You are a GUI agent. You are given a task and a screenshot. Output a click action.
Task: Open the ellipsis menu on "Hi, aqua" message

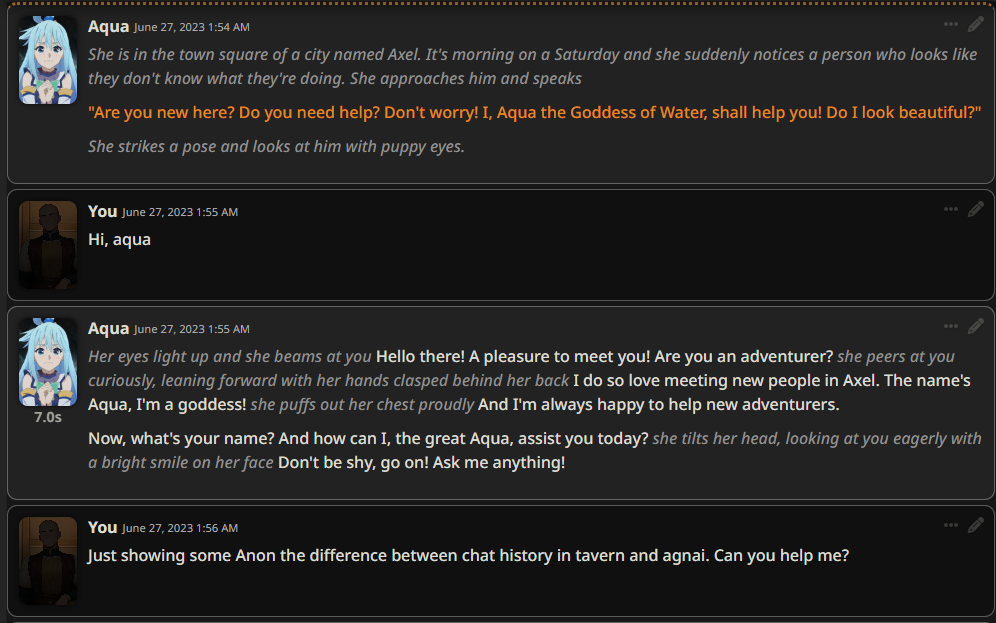click(x=951, y=209)
